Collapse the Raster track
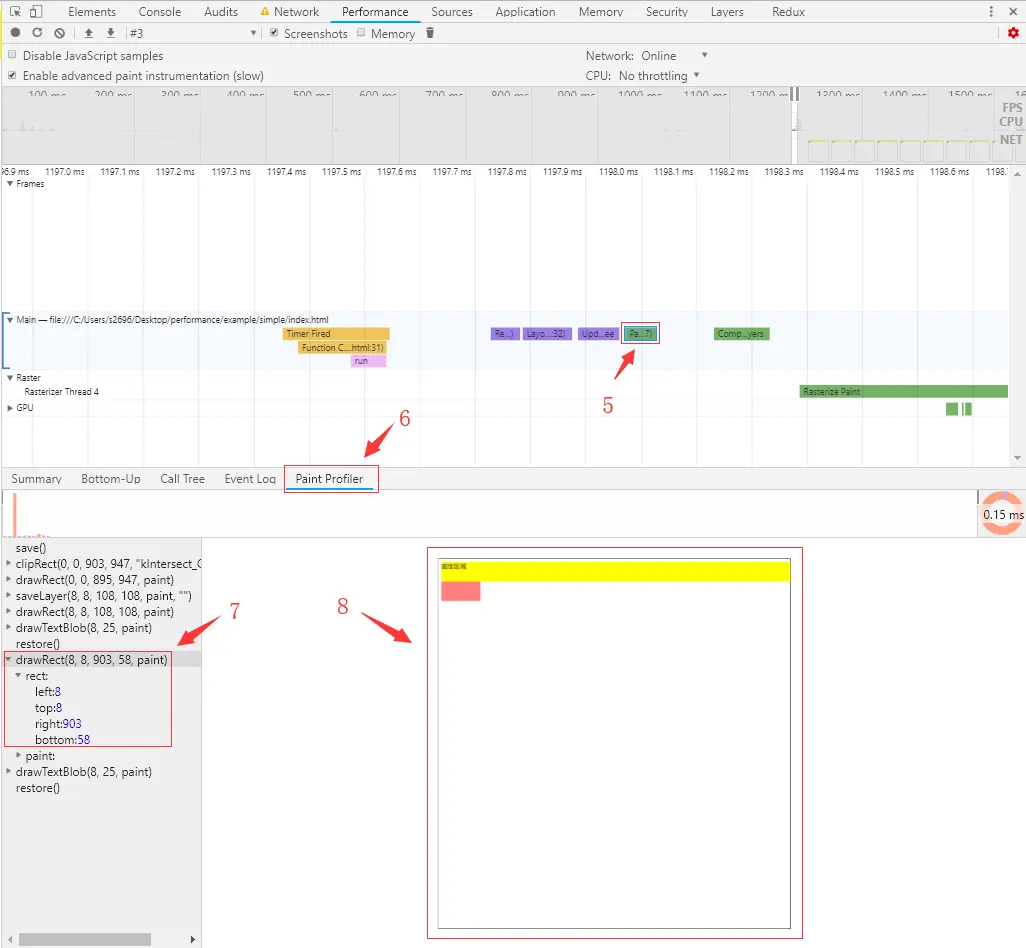This screenshot has height=948, width=1026. (10, 377)
